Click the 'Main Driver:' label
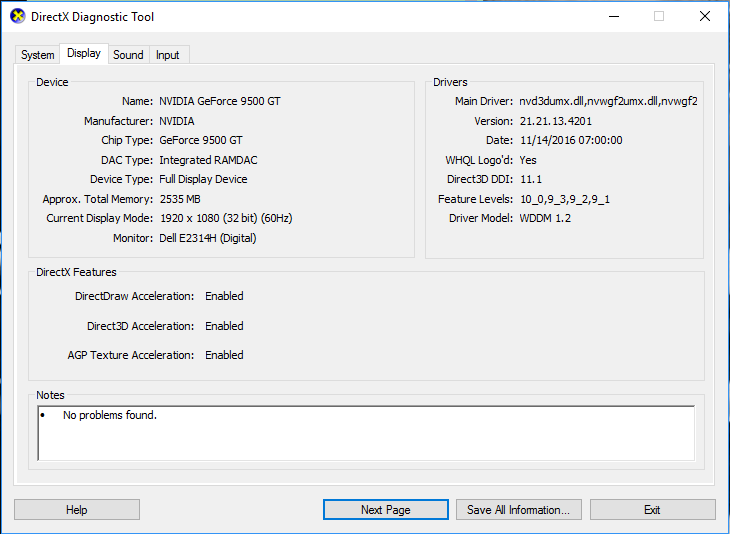 484,101
